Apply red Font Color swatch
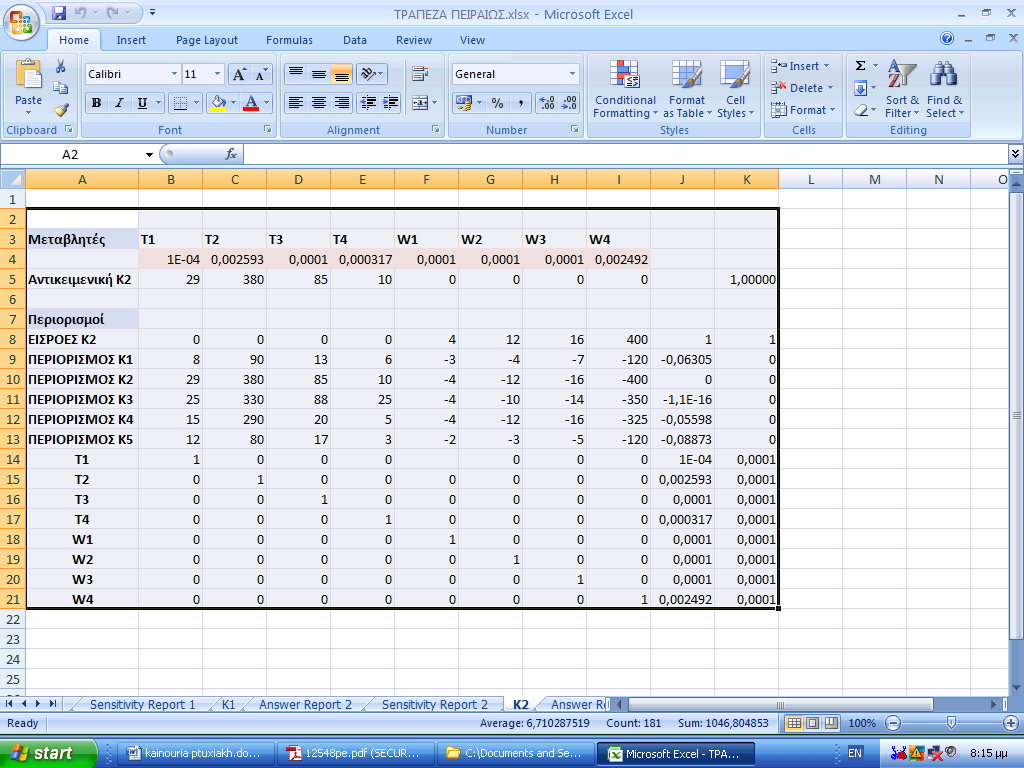1024x768 pixels. pos(251,103)
